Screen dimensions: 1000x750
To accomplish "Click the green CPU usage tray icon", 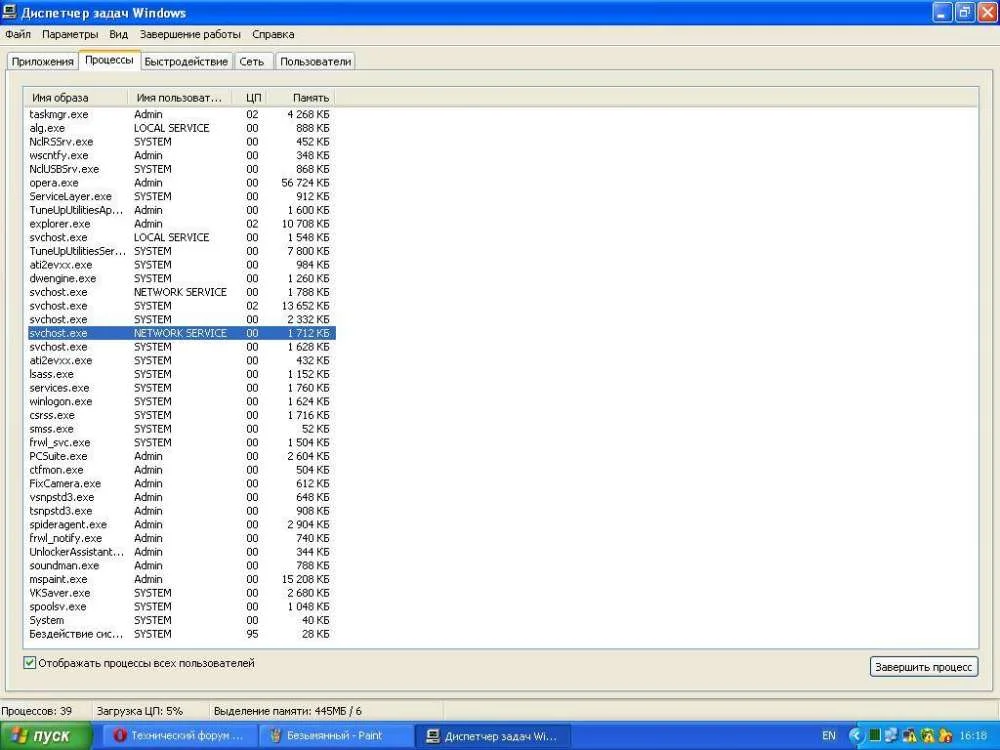I will click(874, 735).
